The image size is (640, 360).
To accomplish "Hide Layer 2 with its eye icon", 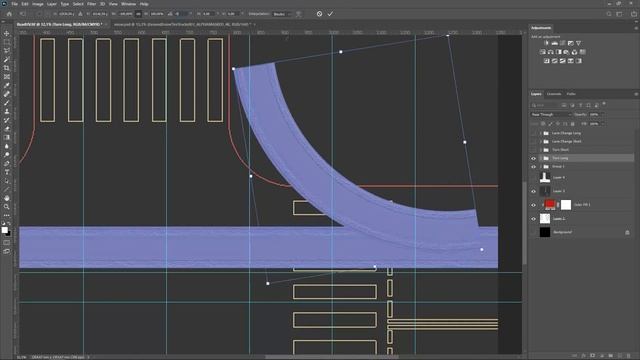I will pos(533,219).
